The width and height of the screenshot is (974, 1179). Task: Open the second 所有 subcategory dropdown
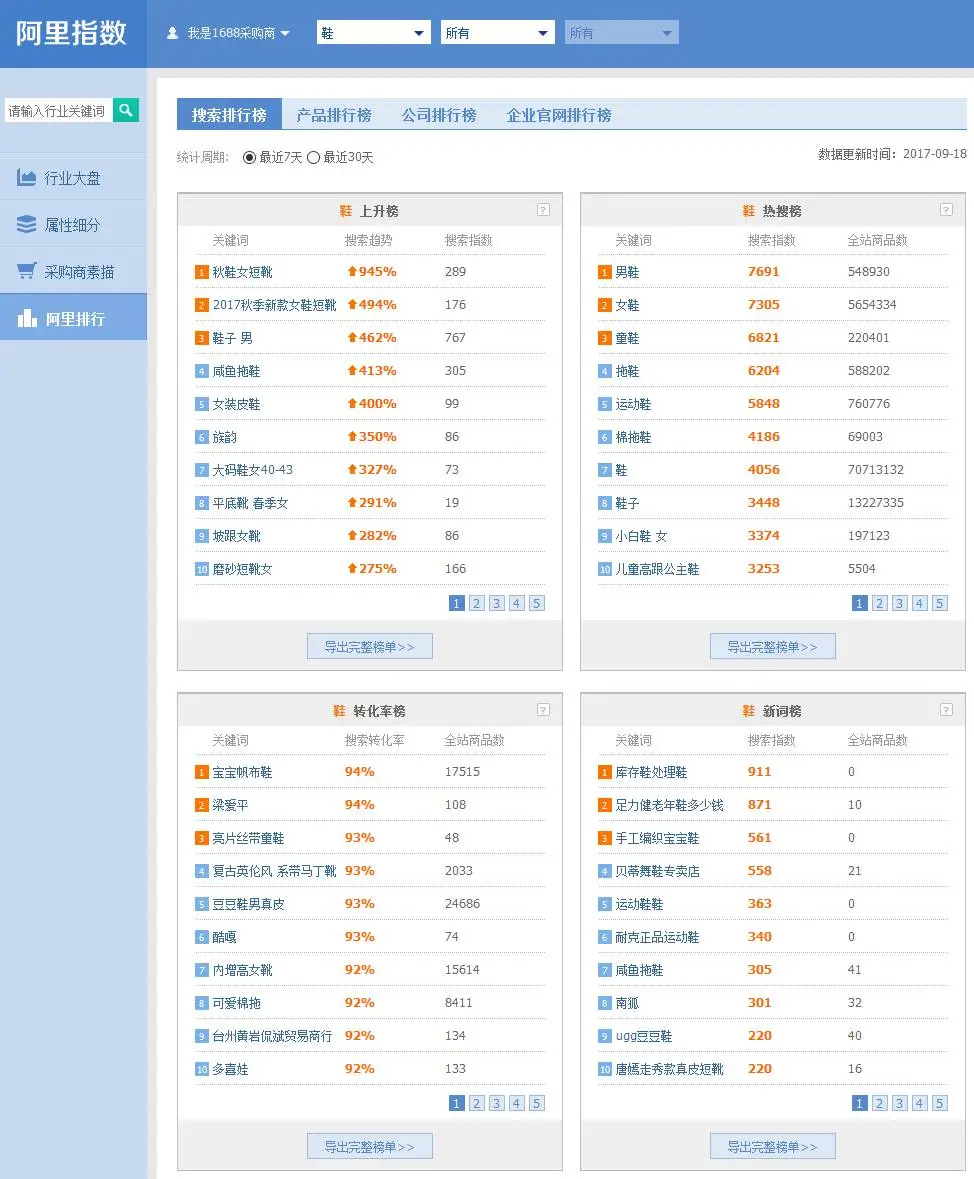tap(497, 33)
